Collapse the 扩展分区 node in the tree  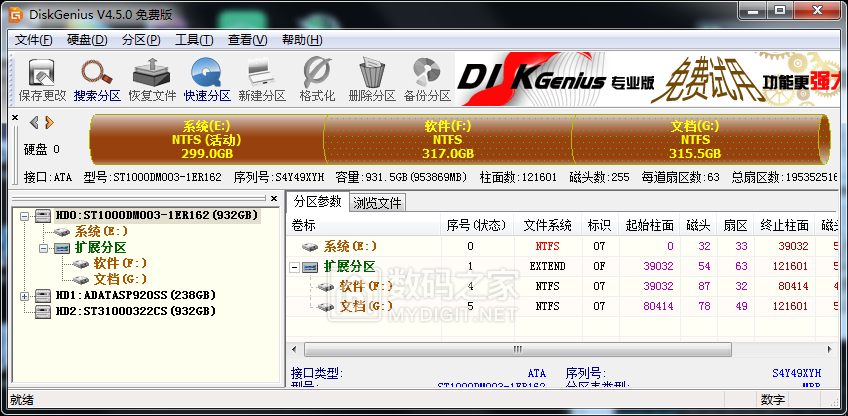point(43,248)
